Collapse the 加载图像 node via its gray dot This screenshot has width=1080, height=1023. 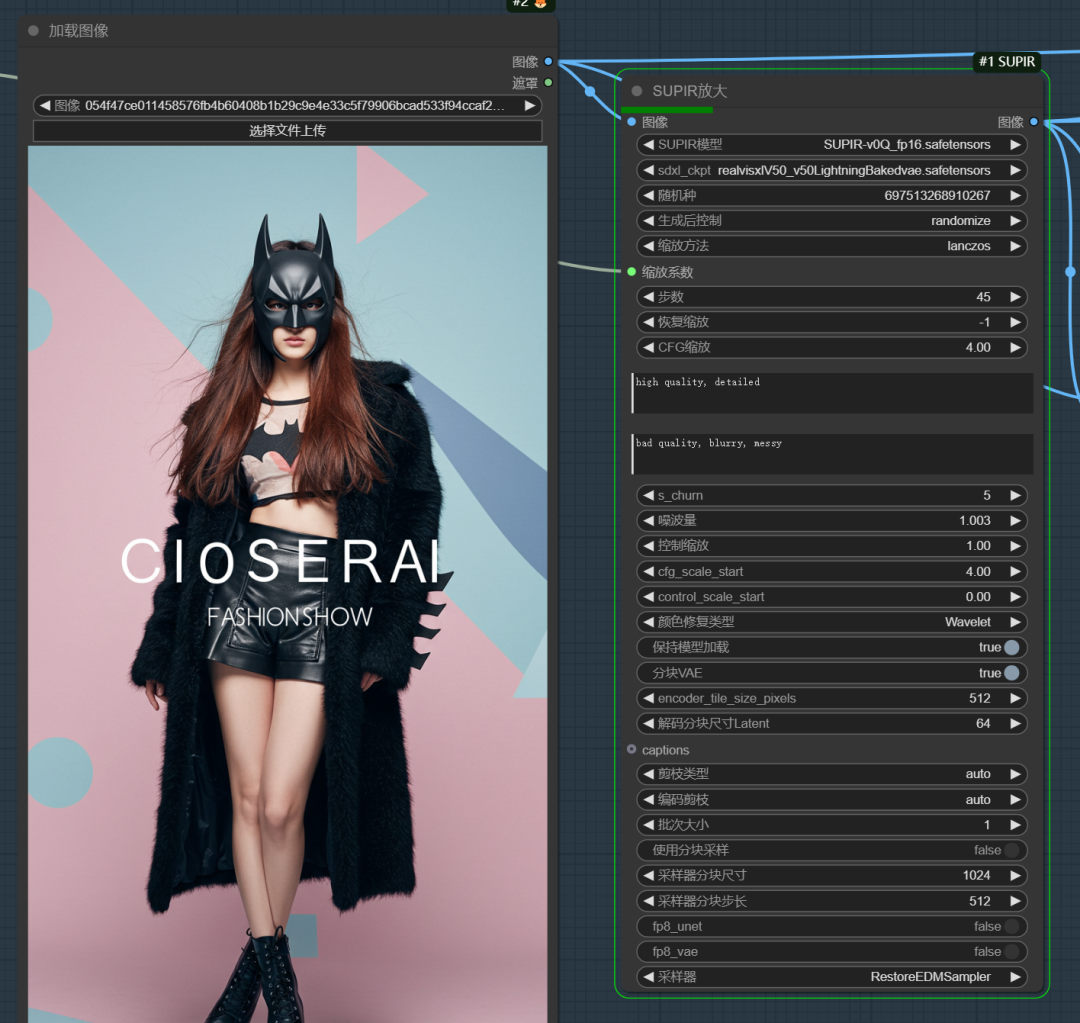click(33, 31)
